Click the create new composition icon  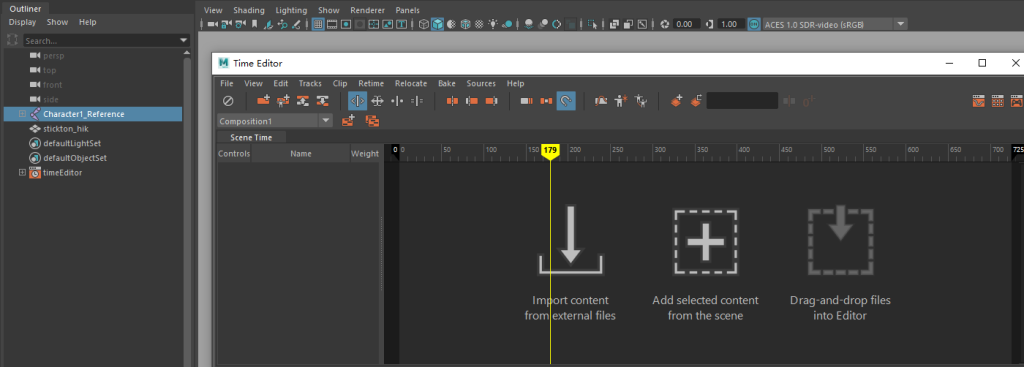click(348, 121)
